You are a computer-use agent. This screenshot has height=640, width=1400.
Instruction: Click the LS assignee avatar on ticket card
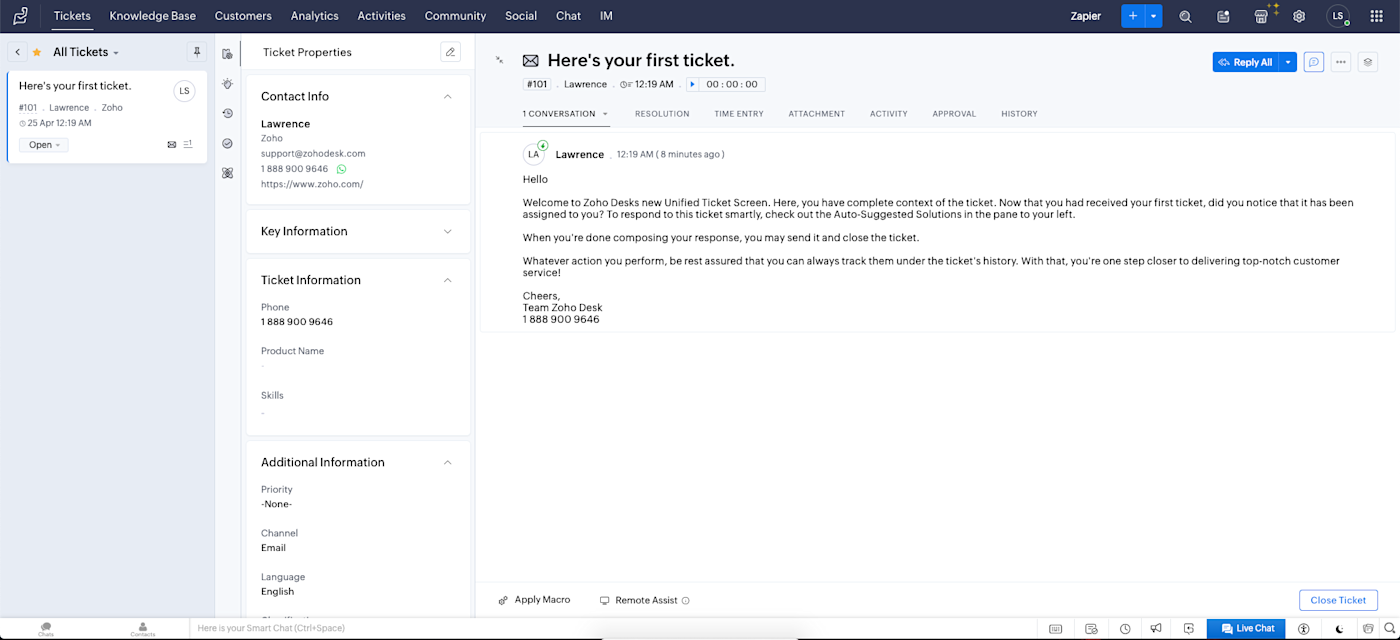(x=184, y=91)
